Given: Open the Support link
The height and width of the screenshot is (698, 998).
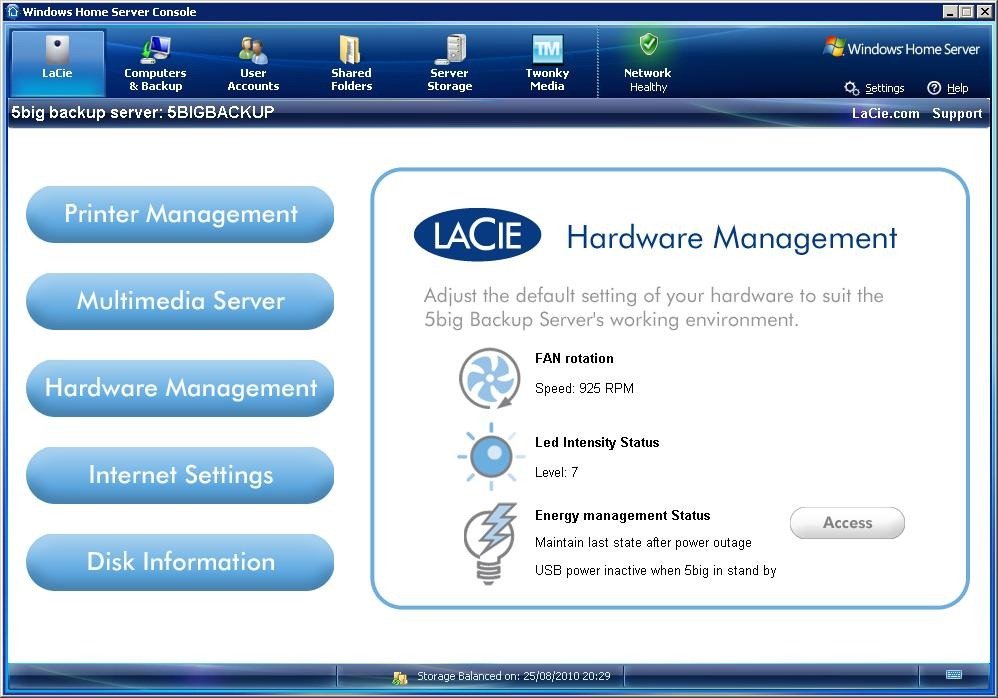Looking at the screenshot, I should coord(957,113).
